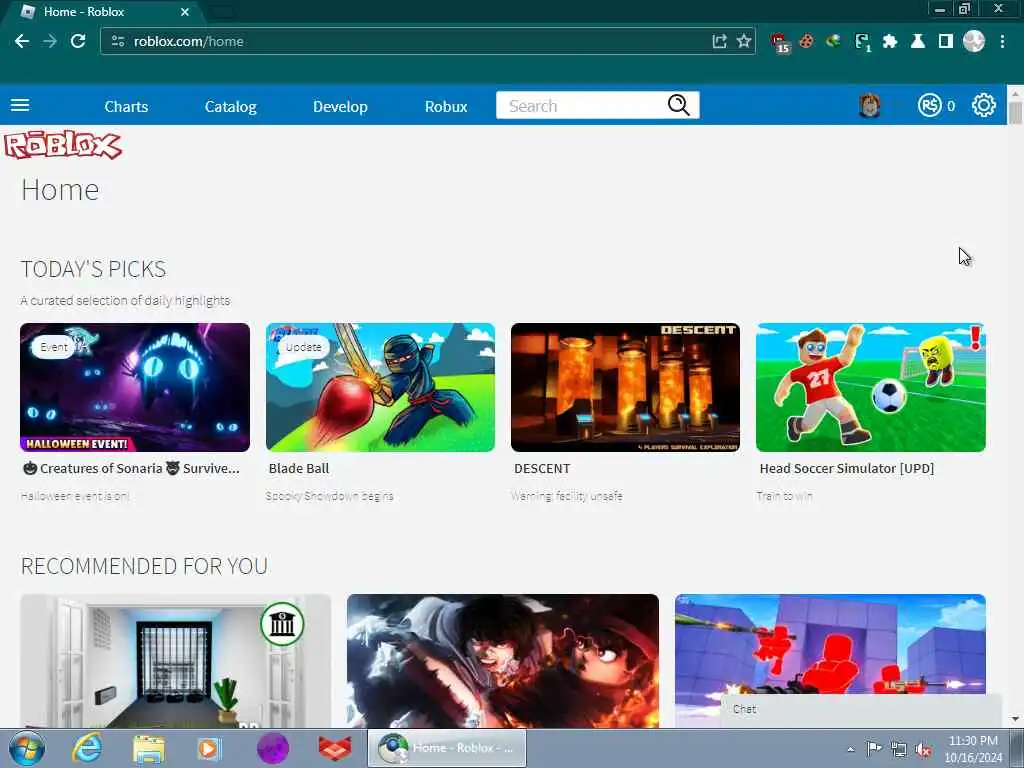Open the Robux page from the navbar

click(x=446, y=106)
